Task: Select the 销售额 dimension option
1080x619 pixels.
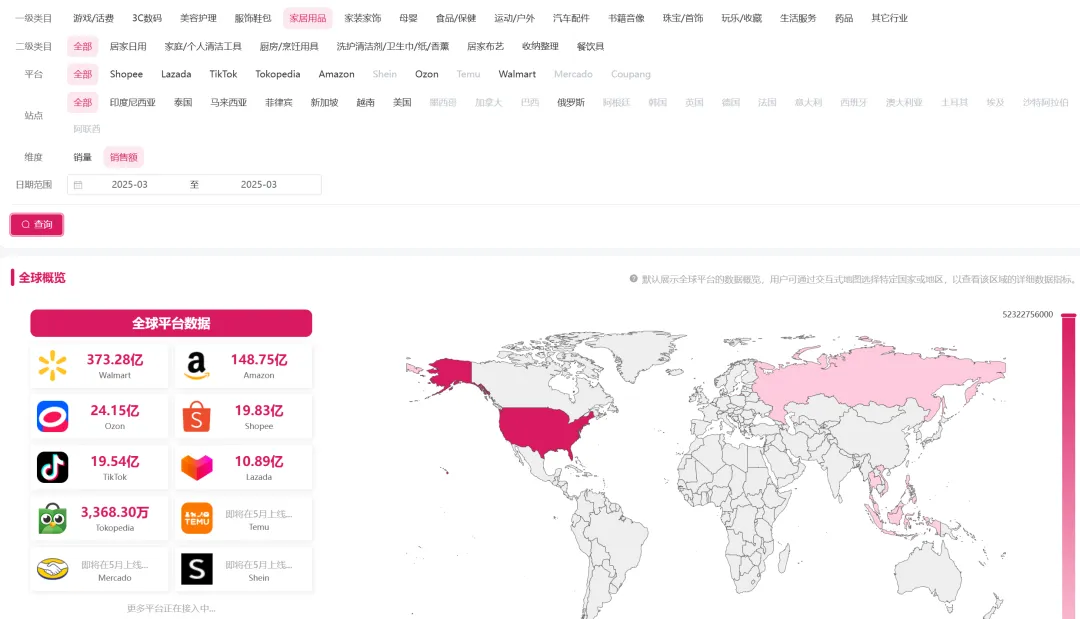Action: (x=126, y=157)
